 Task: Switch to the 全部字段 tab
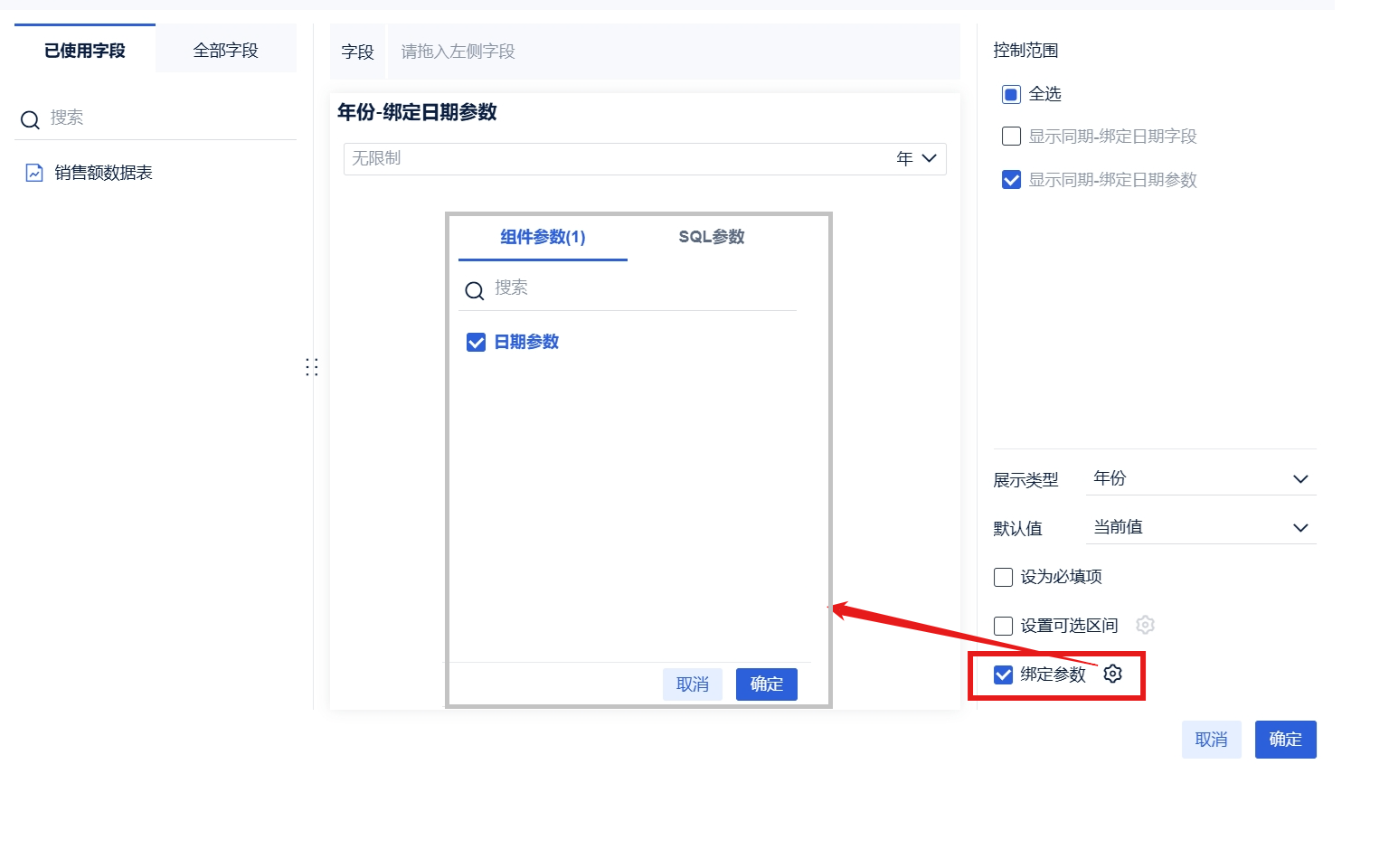[x=226, y=50]
